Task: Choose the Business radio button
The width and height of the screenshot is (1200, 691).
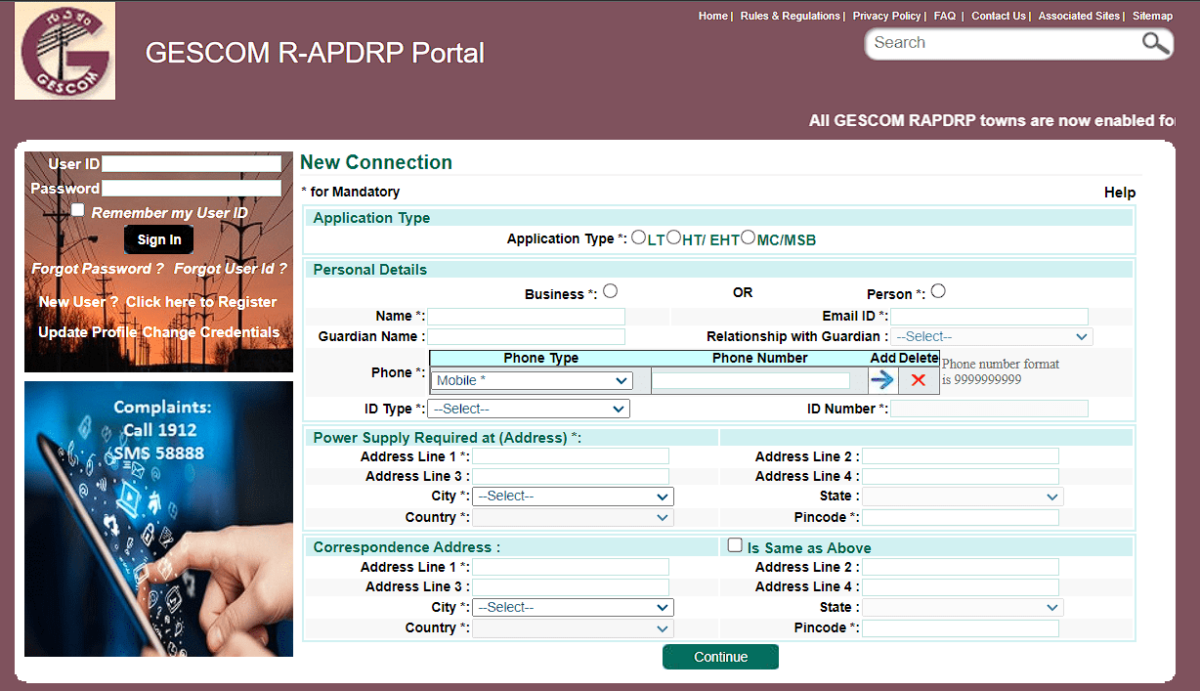Action: [x=610, y=292]
